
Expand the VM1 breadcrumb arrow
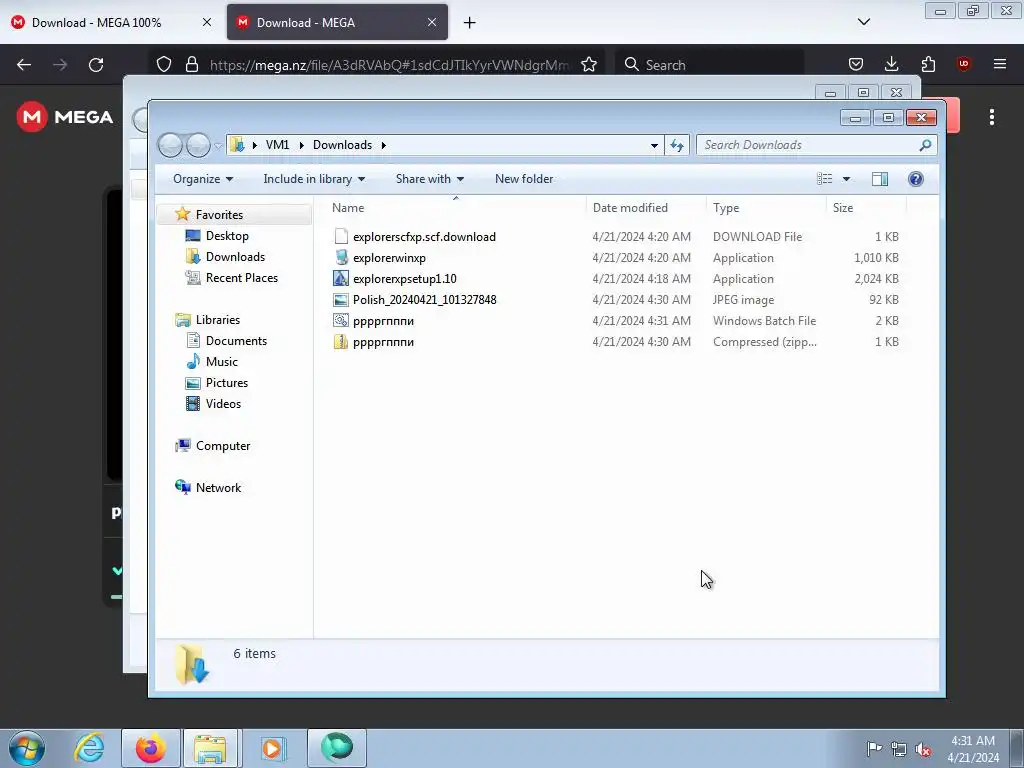[x=301, y=145]
